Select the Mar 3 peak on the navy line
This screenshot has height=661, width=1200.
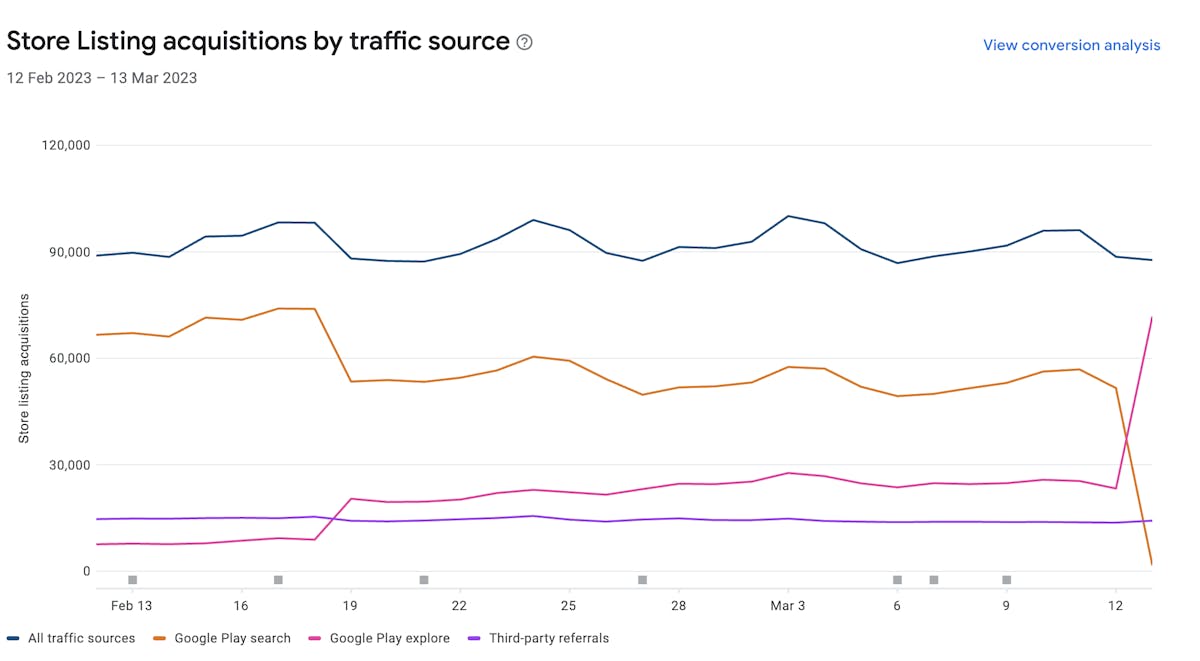(789, 215)
